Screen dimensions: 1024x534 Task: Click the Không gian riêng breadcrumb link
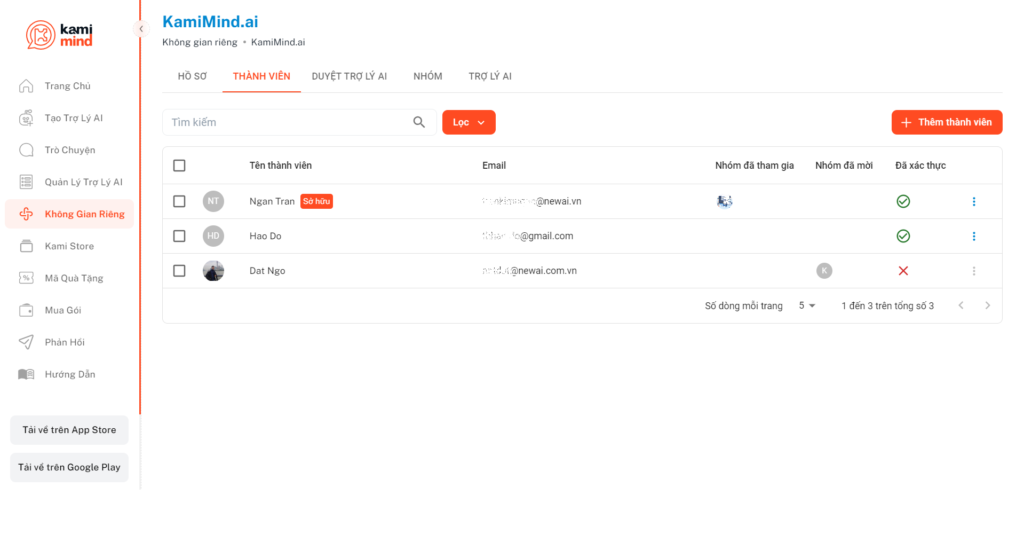pyautogui.click(x=200, y=42)
